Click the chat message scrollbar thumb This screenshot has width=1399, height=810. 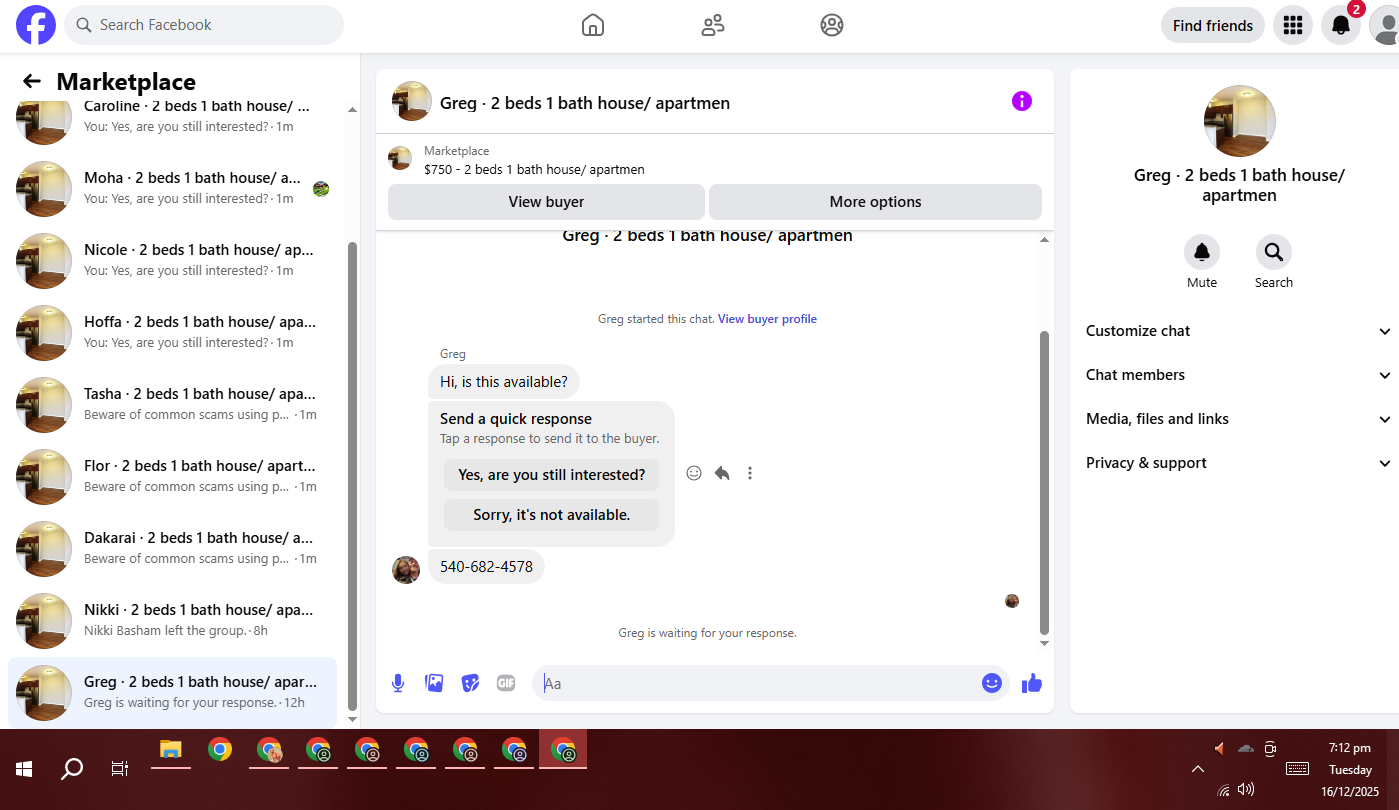point(1045,482)
